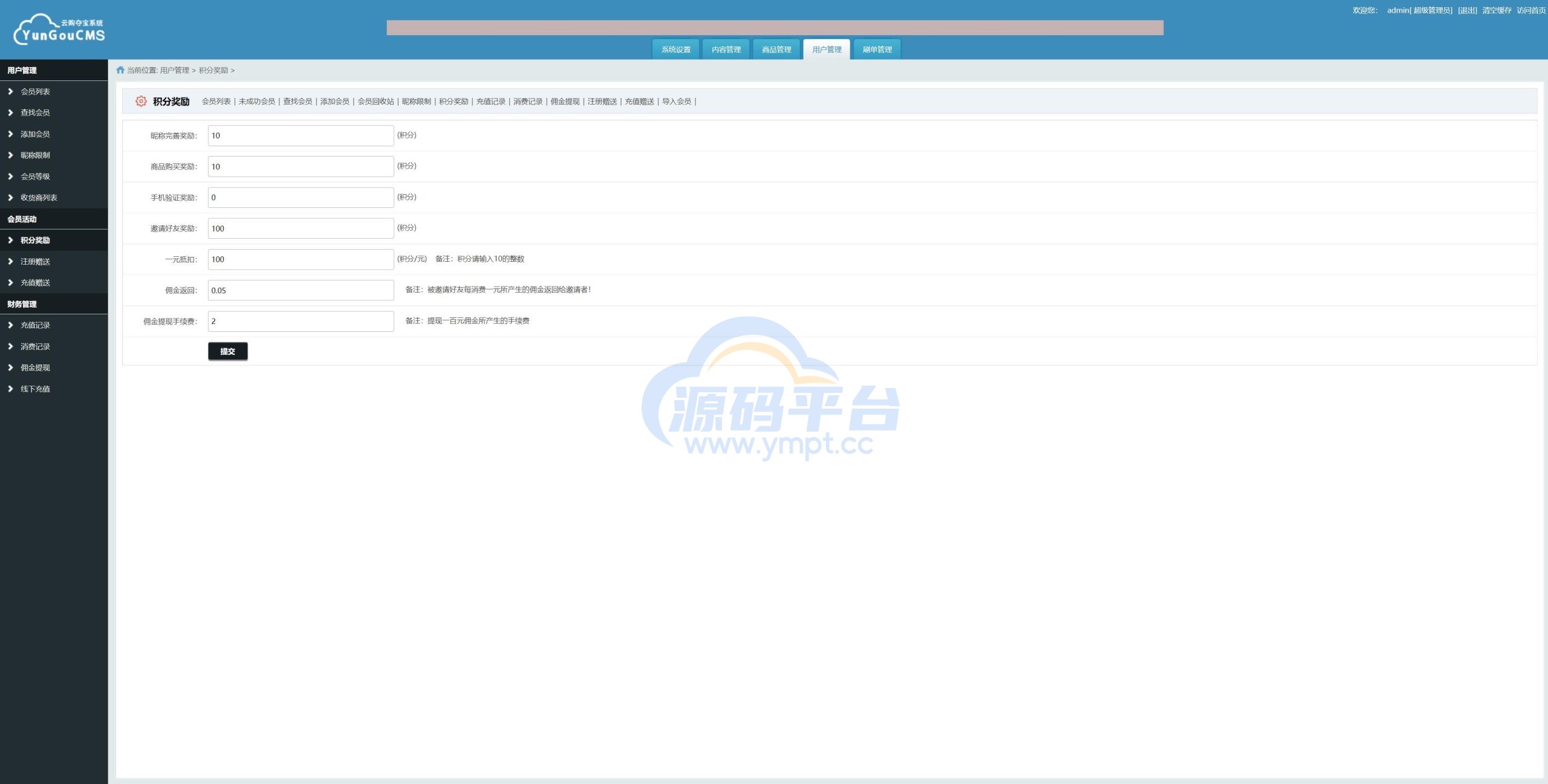Click chevron arrow next to 收货商列表
The height and width of the screenshot is (784, 1548).
coord(10,197)
